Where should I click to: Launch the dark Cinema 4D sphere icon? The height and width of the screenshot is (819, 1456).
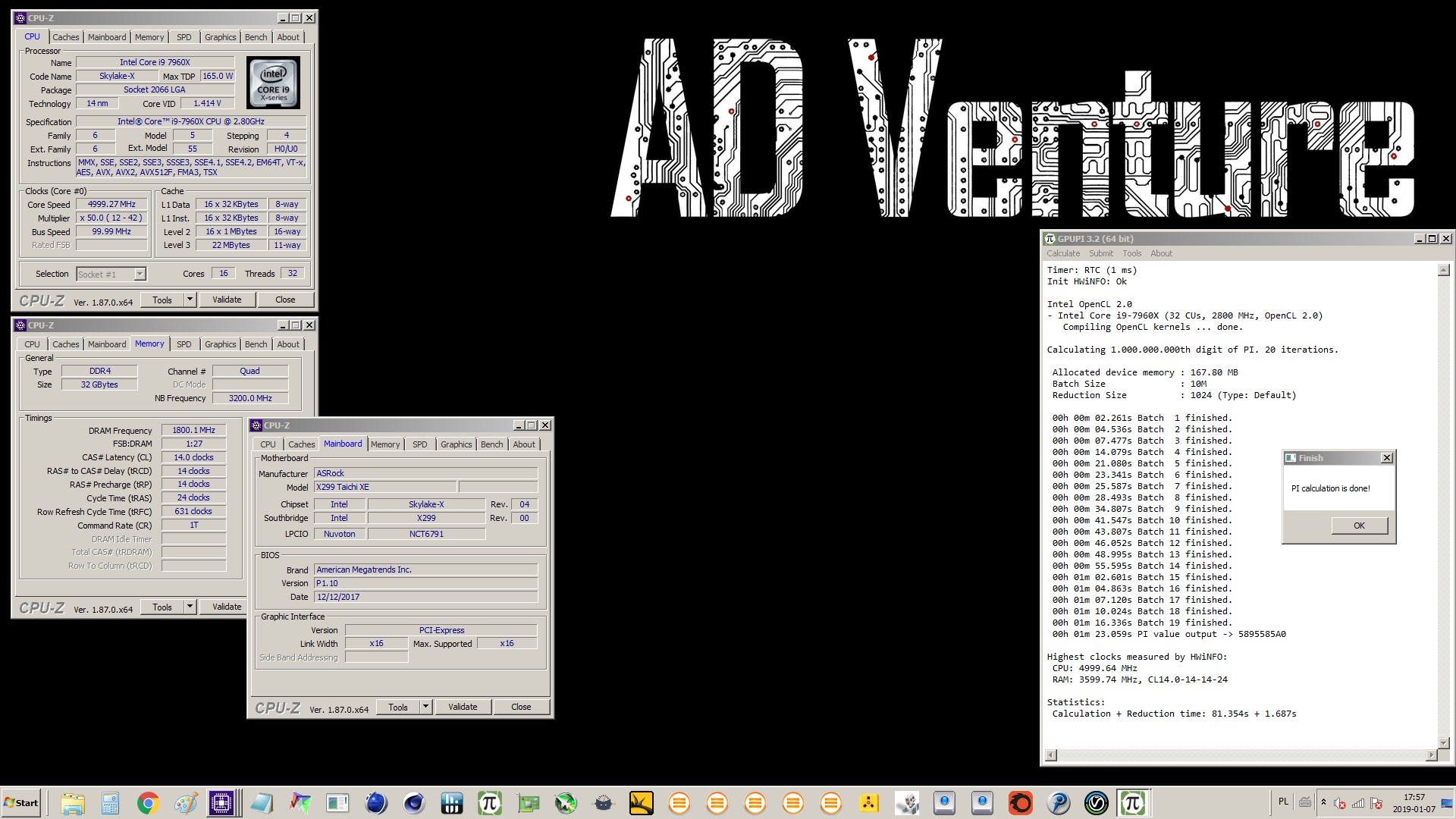tap(413, 803)
